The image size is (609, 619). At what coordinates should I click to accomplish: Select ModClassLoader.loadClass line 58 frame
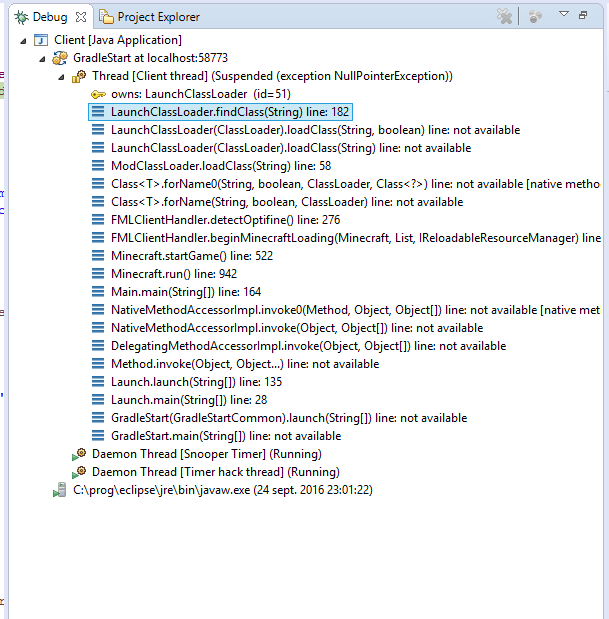220,166
